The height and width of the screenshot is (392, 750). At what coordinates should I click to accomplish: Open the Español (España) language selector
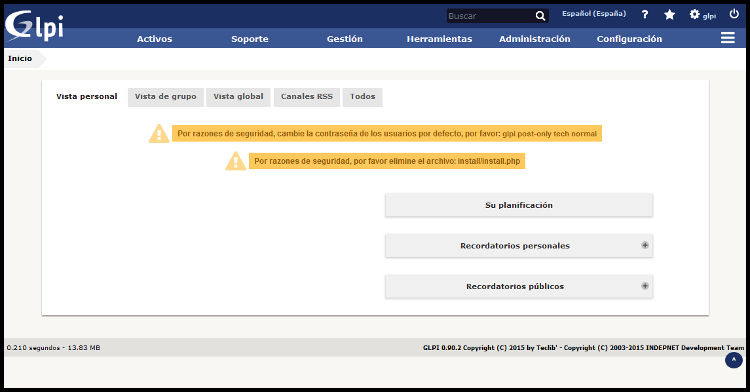click(594, 14)
